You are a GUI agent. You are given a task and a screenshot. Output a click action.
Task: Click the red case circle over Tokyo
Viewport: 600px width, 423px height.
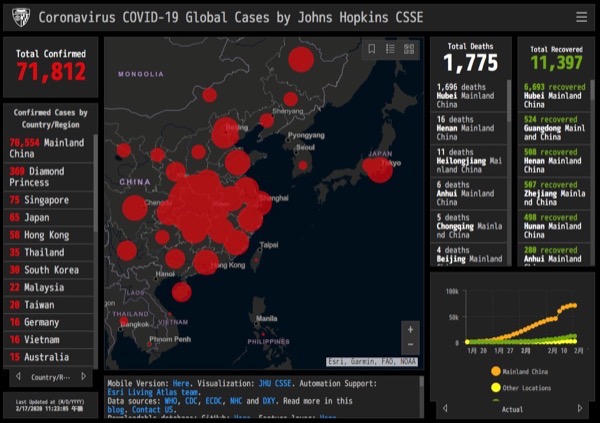pos(378,169)
